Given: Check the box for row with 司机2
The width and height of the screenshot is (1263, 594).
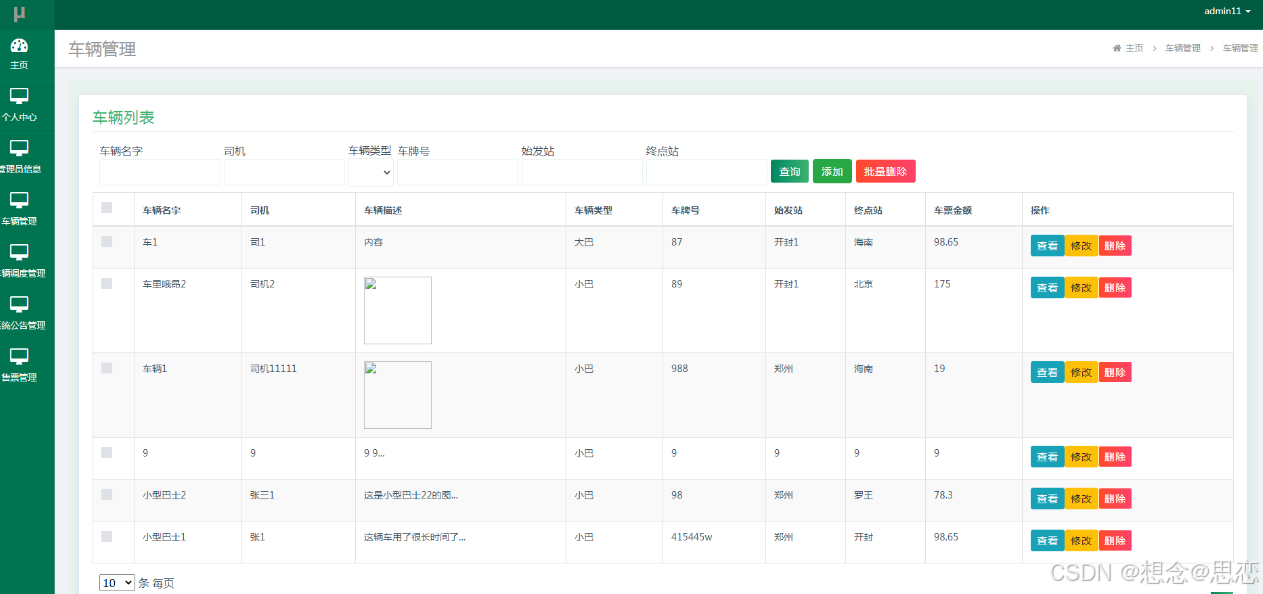Looking at the screenshot, I should (x=107, y=283).
